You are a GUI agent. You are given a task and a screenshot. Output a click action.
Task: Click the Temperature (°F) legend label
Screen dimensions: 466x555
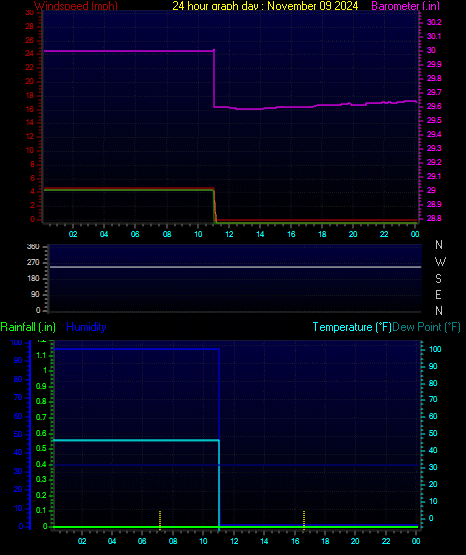[352, 327]
